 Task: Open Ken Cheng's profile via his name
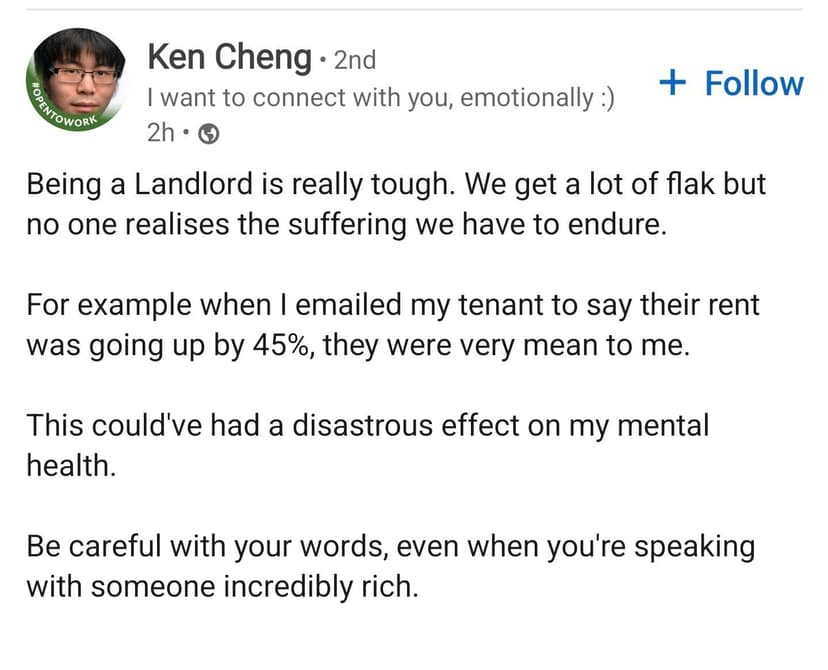(229, 57)
